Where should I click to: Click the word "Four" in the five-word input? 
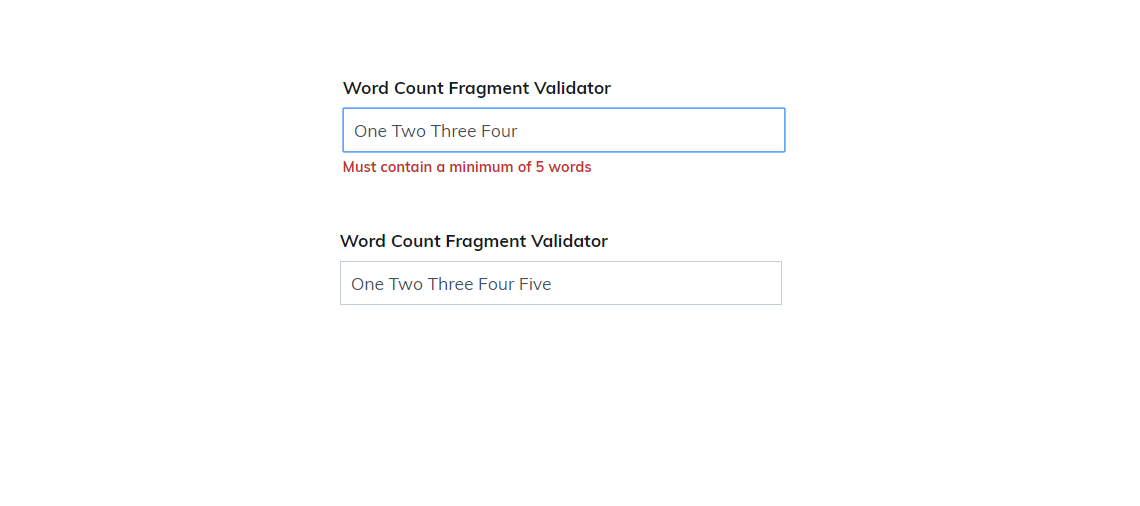[496, 284]
